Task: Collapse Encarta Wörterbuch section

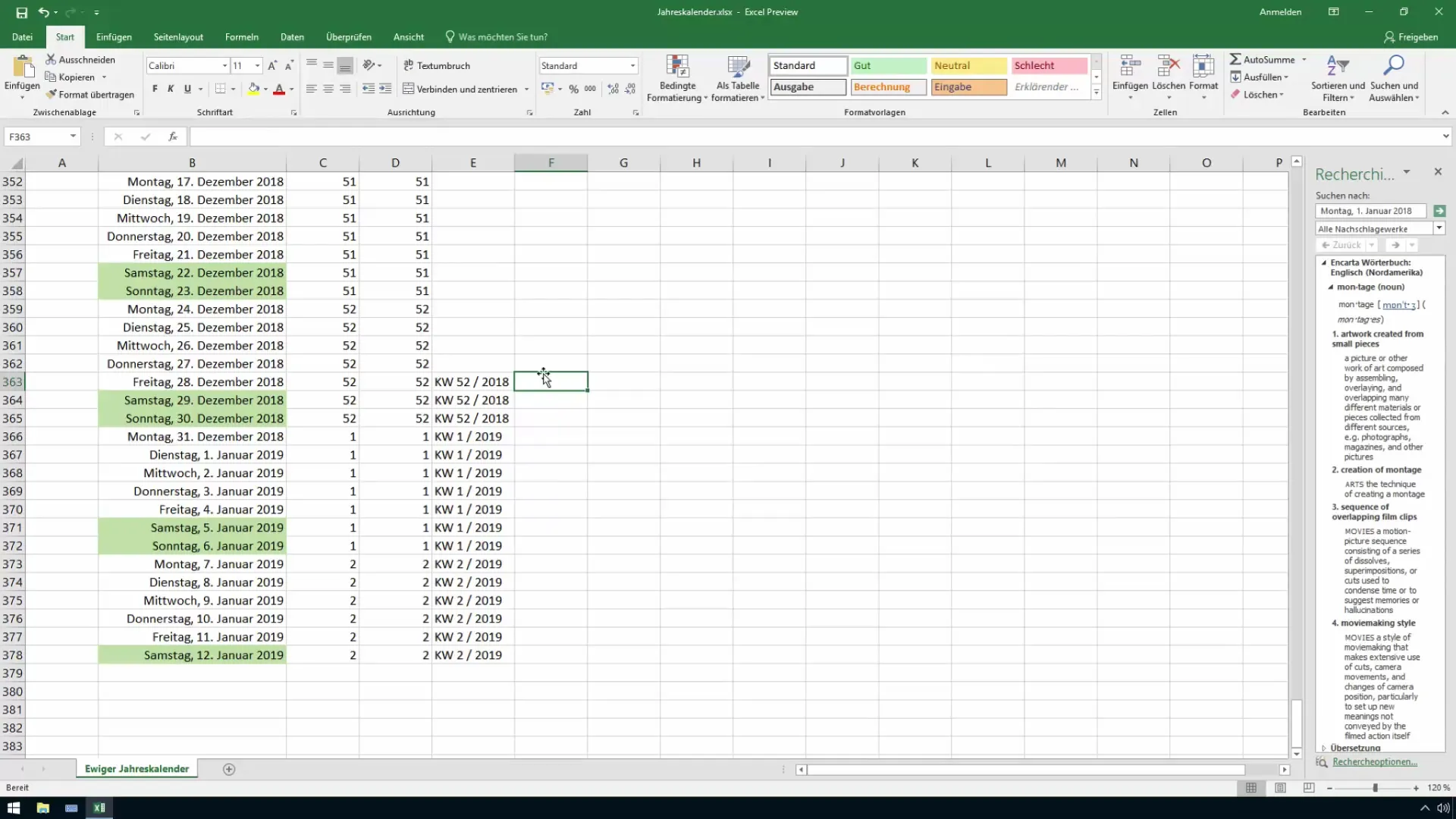Action: tap(1324, 262)
